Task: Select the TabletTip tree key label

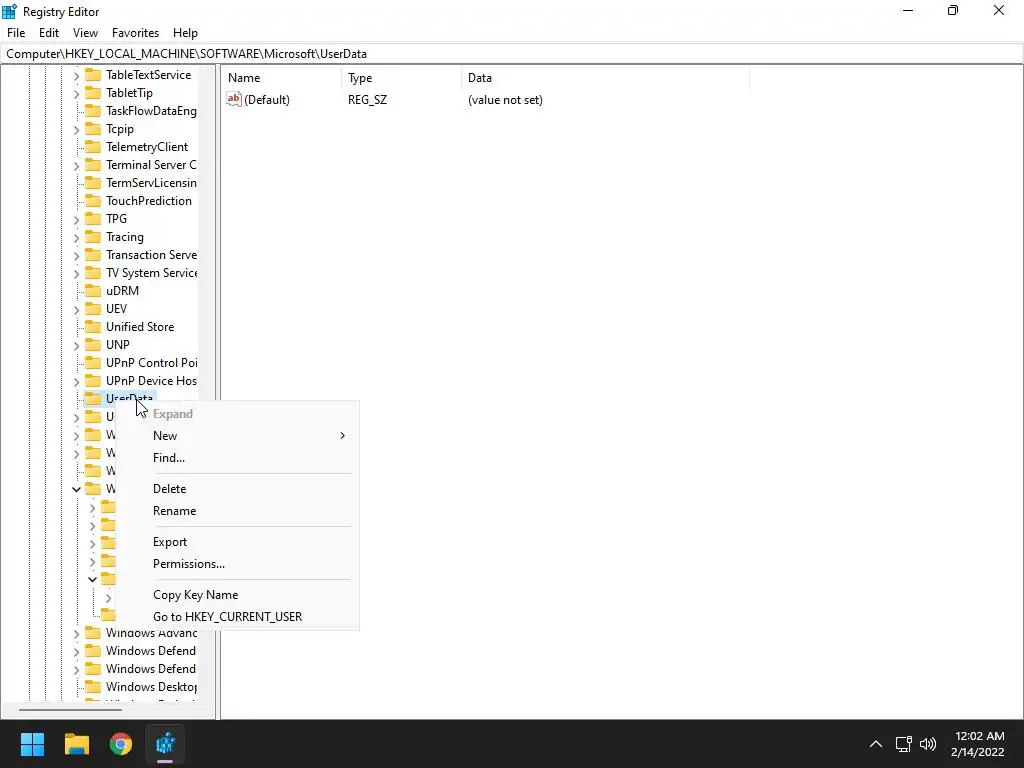Action: 129,93
